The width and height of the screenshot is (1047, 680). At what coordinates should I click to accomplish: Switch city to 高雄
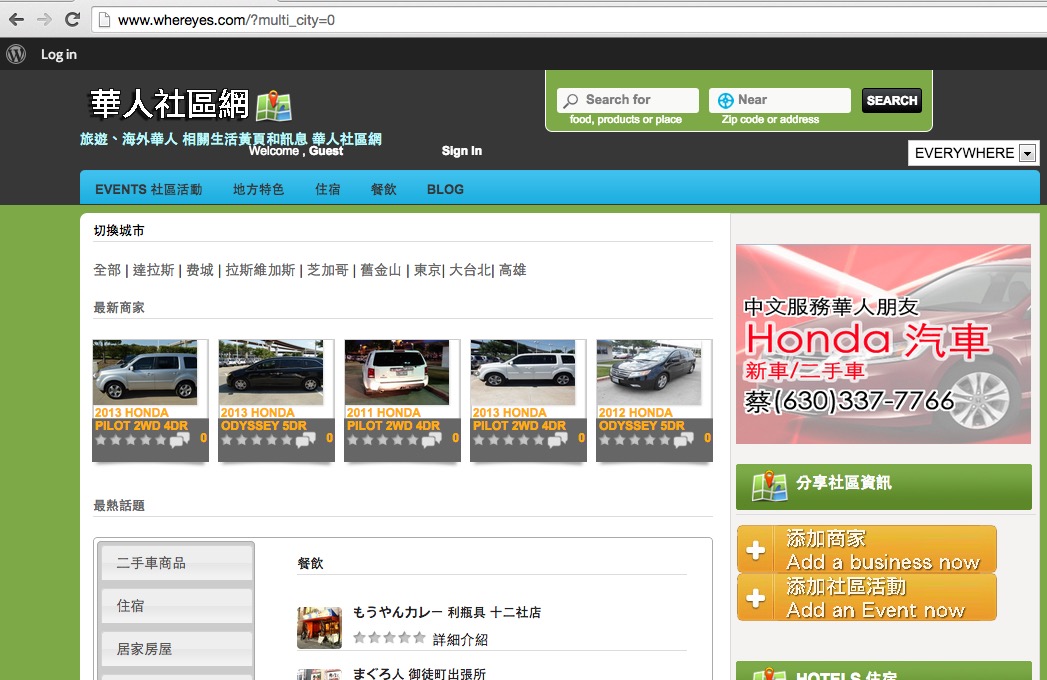click(x=513, y=270)
